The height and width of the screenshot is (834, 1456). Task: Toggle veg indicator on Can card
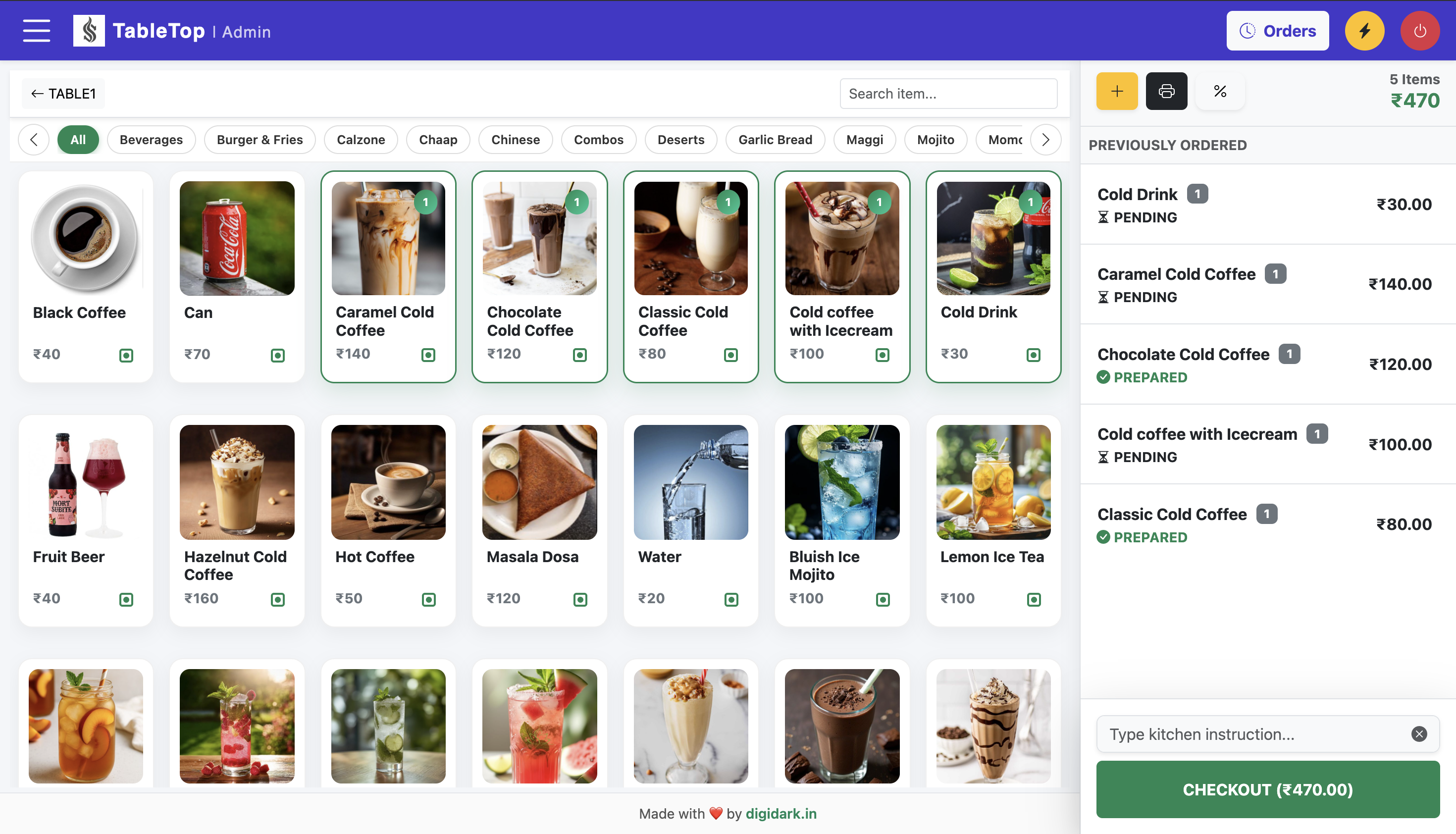click(x=277, y=355)
